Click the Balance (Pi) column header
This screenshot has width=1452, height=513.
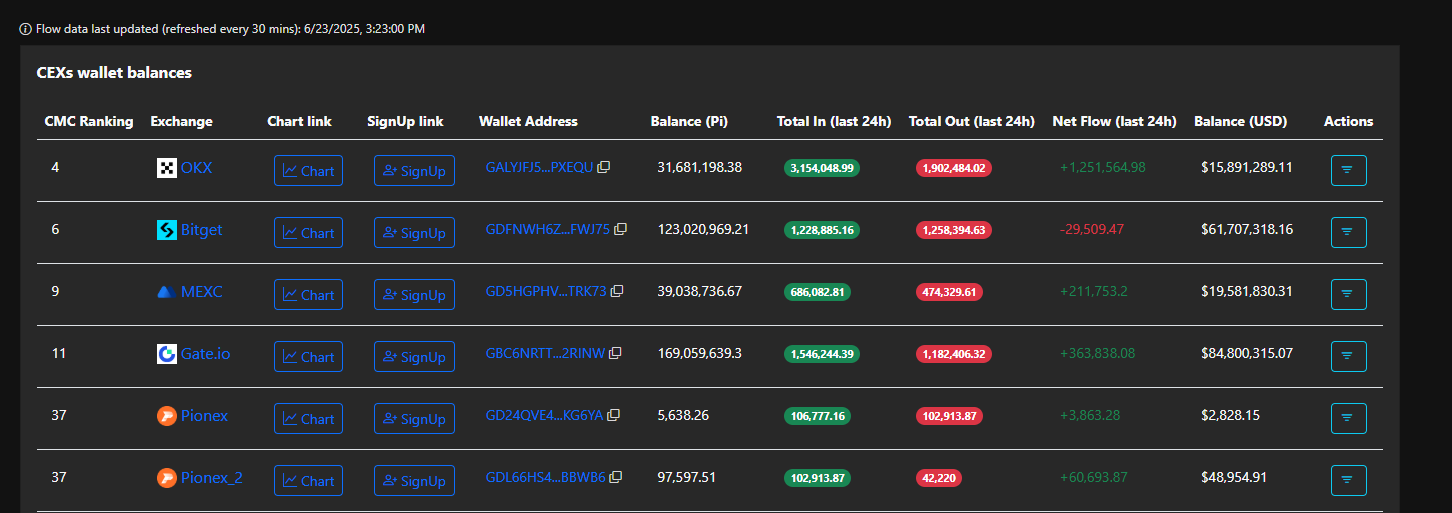coord(689,121)
